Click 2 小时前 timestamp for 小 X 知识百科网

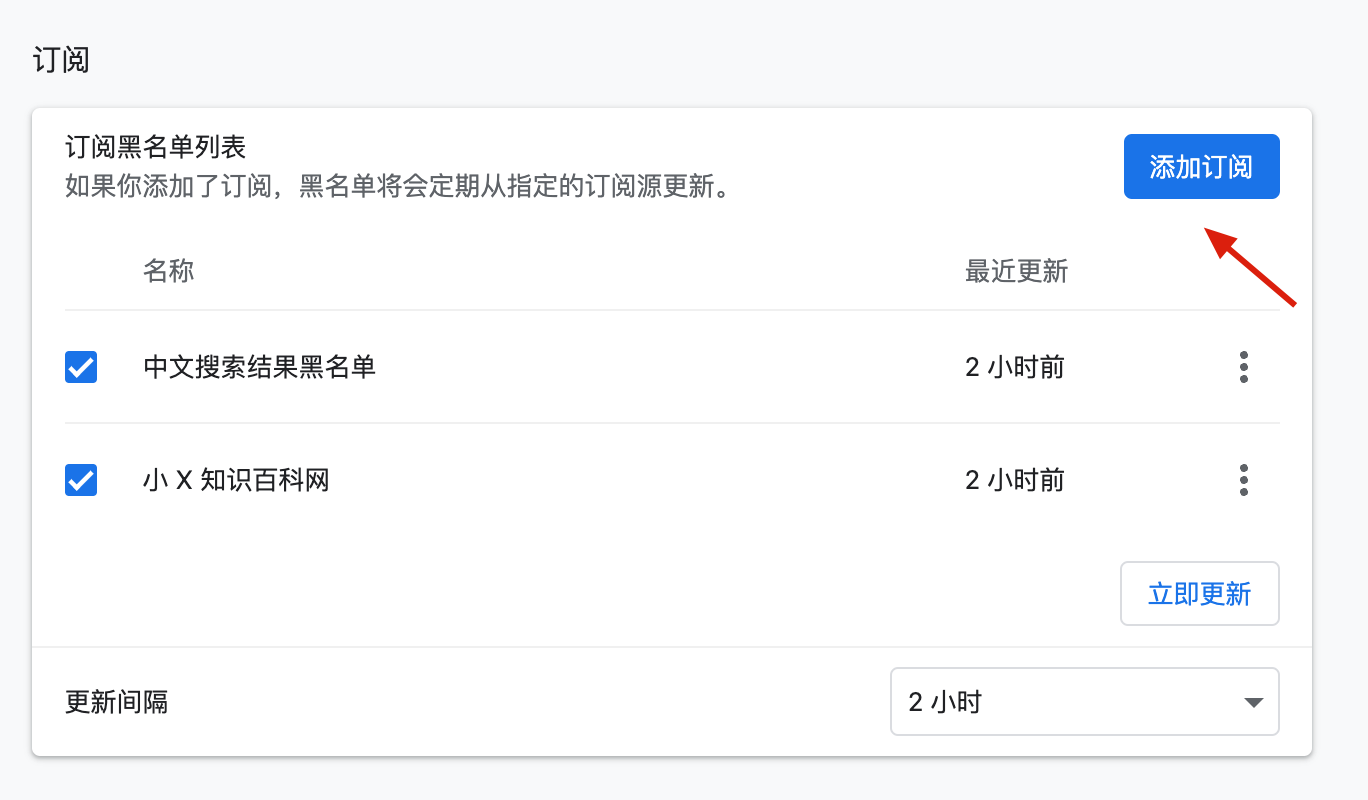pyautogui.click(x=1014, y=481)
